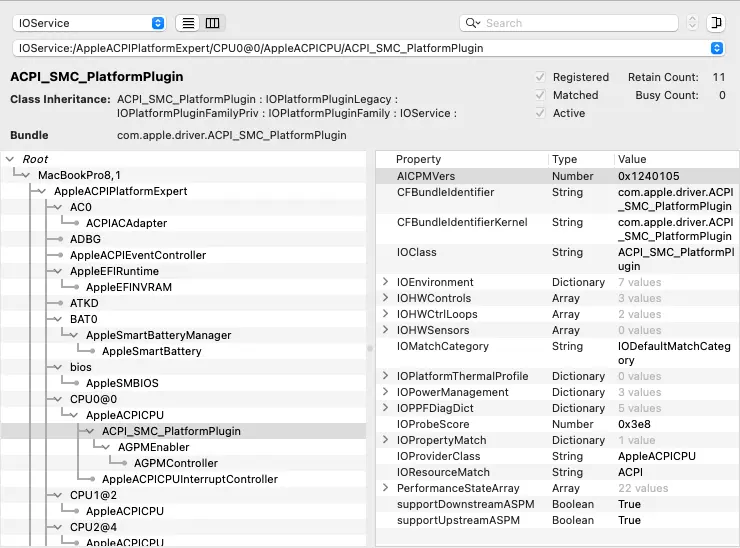Expand the IOPlatformThermalProfile dictionary
Image resolution: width=740 pixels, height=548 pixels.
coord(386,376)
